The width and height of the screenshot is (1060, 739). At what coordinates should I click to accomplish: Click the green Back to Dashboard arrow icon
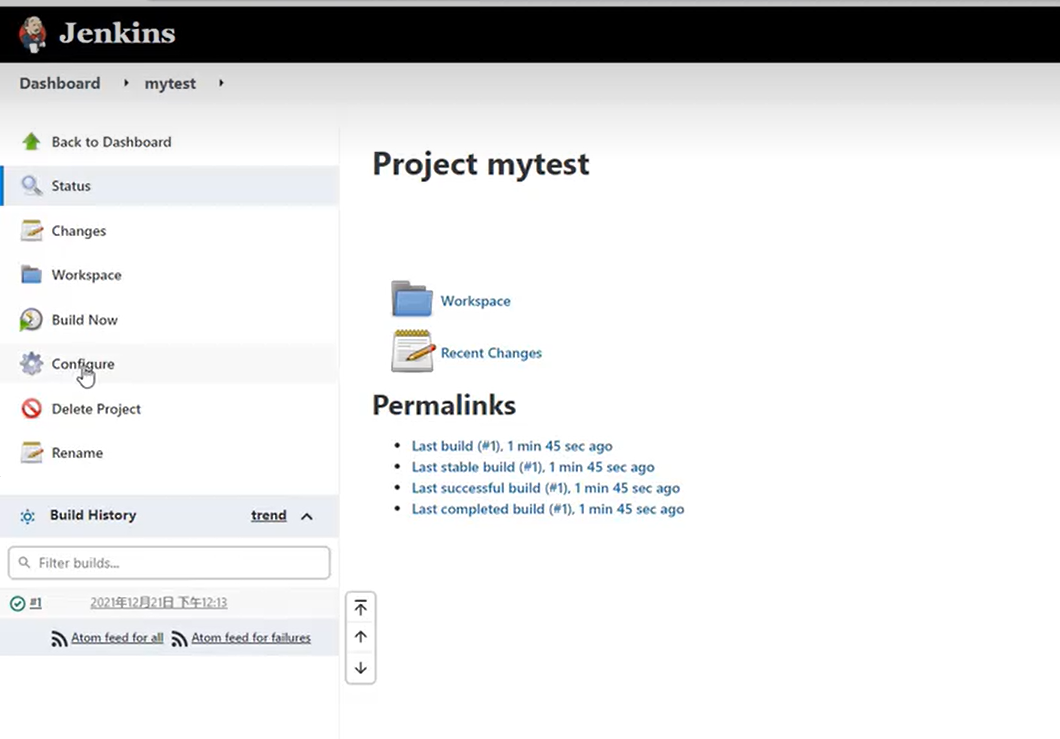coord(31,142)
